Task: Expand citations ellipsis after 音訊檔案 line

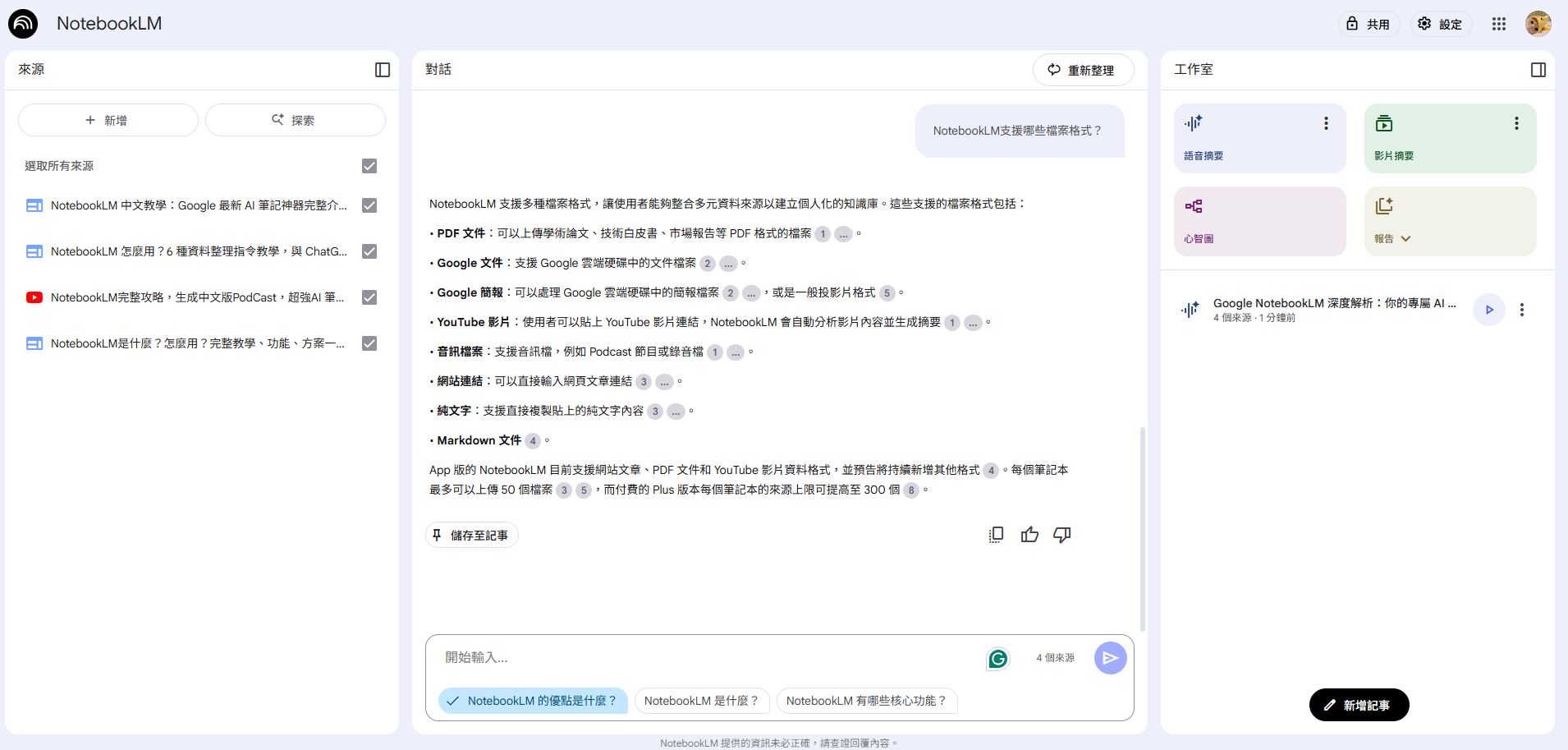Action: (x=736, y=352)
